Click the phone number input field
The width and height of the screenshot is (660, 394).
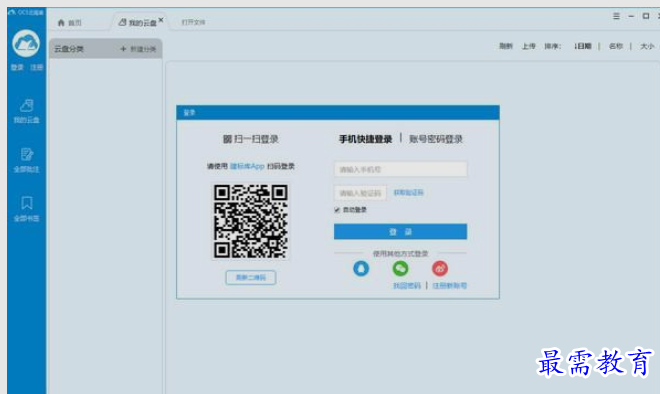tap(400, 169)
